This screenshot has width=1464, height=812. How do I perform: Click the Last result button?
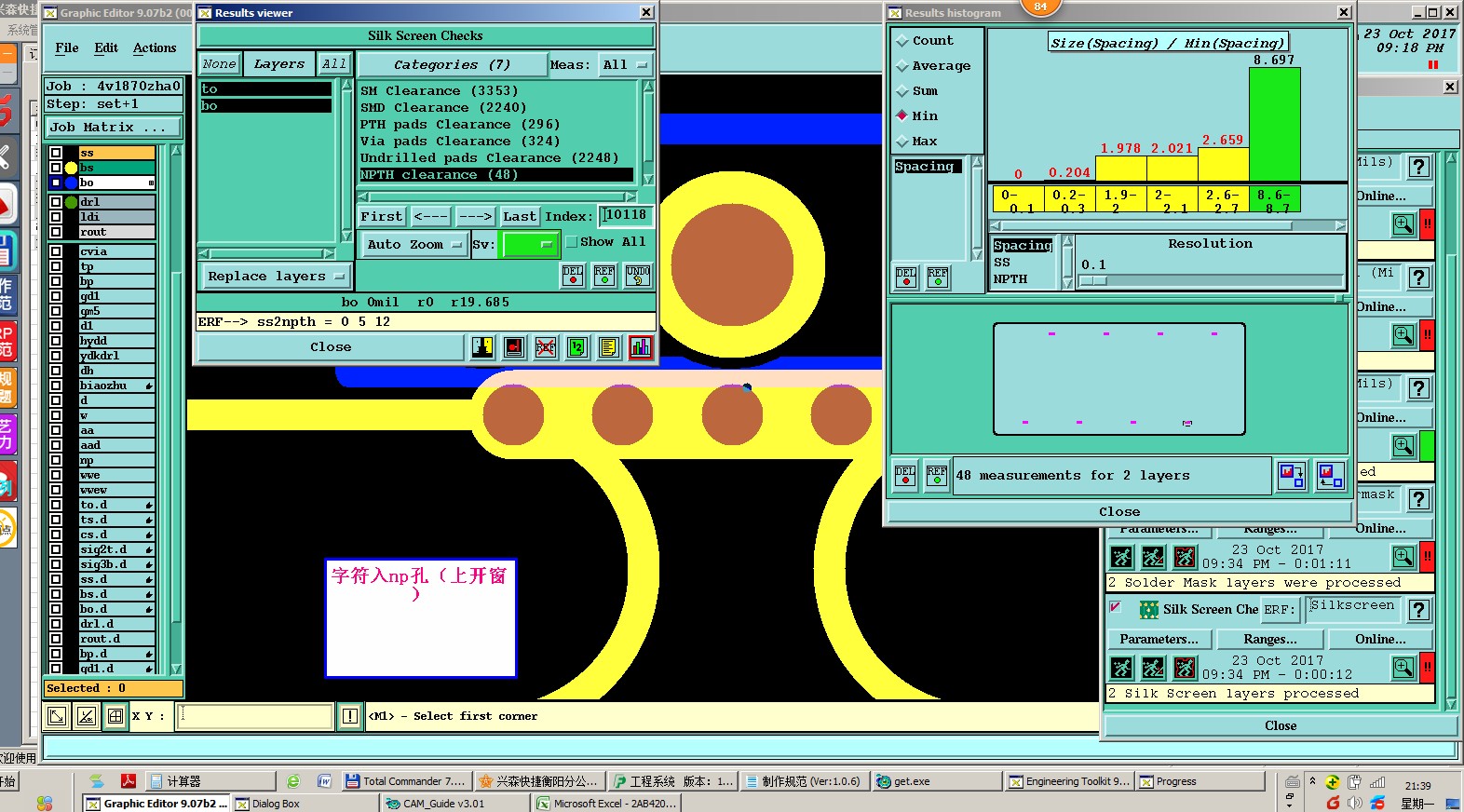point(519,217)
